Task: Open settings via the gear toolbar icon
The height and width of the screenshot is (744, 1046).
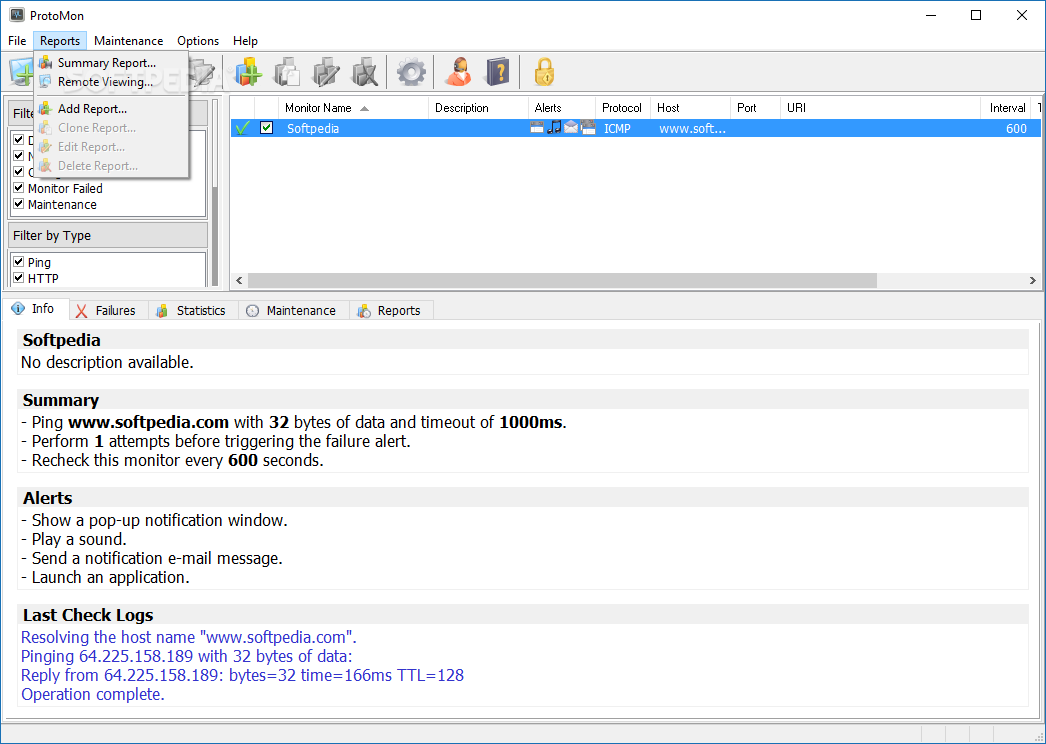Action: click(411, 71)
